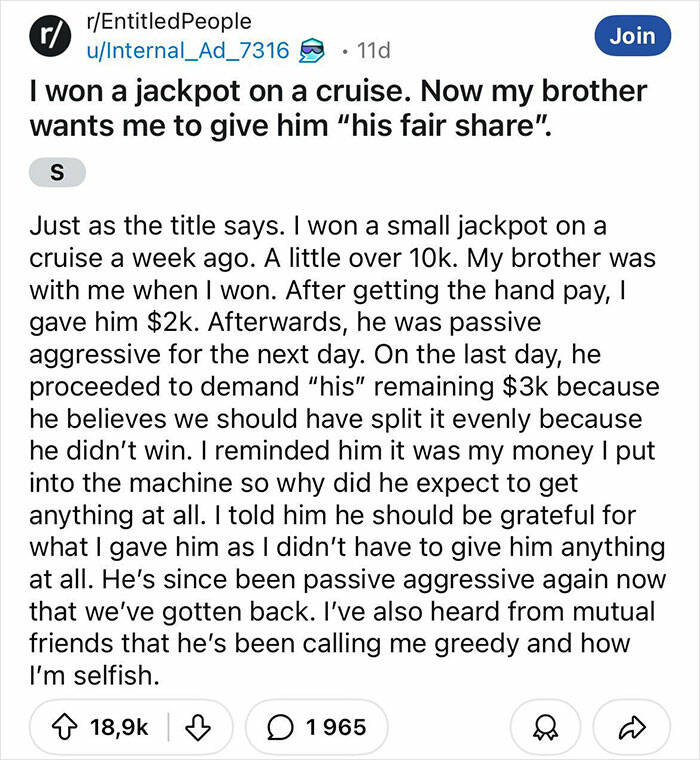Click the last line "I'm selfish."
Image resolution: width=700 pixels, height=760 pixels.
pos(97,676)
